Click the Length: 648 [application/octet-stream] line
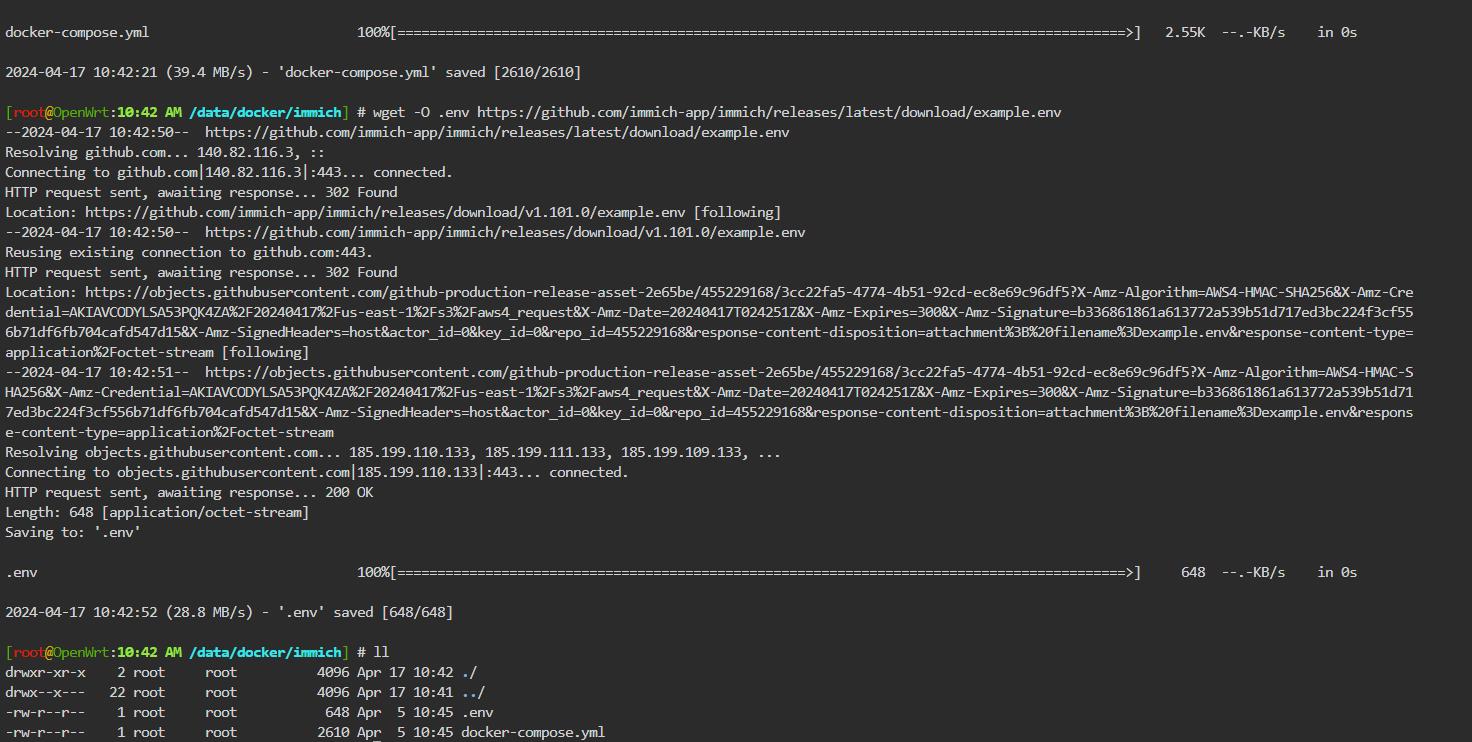The image size is (1472, 742). coord(157,512)
